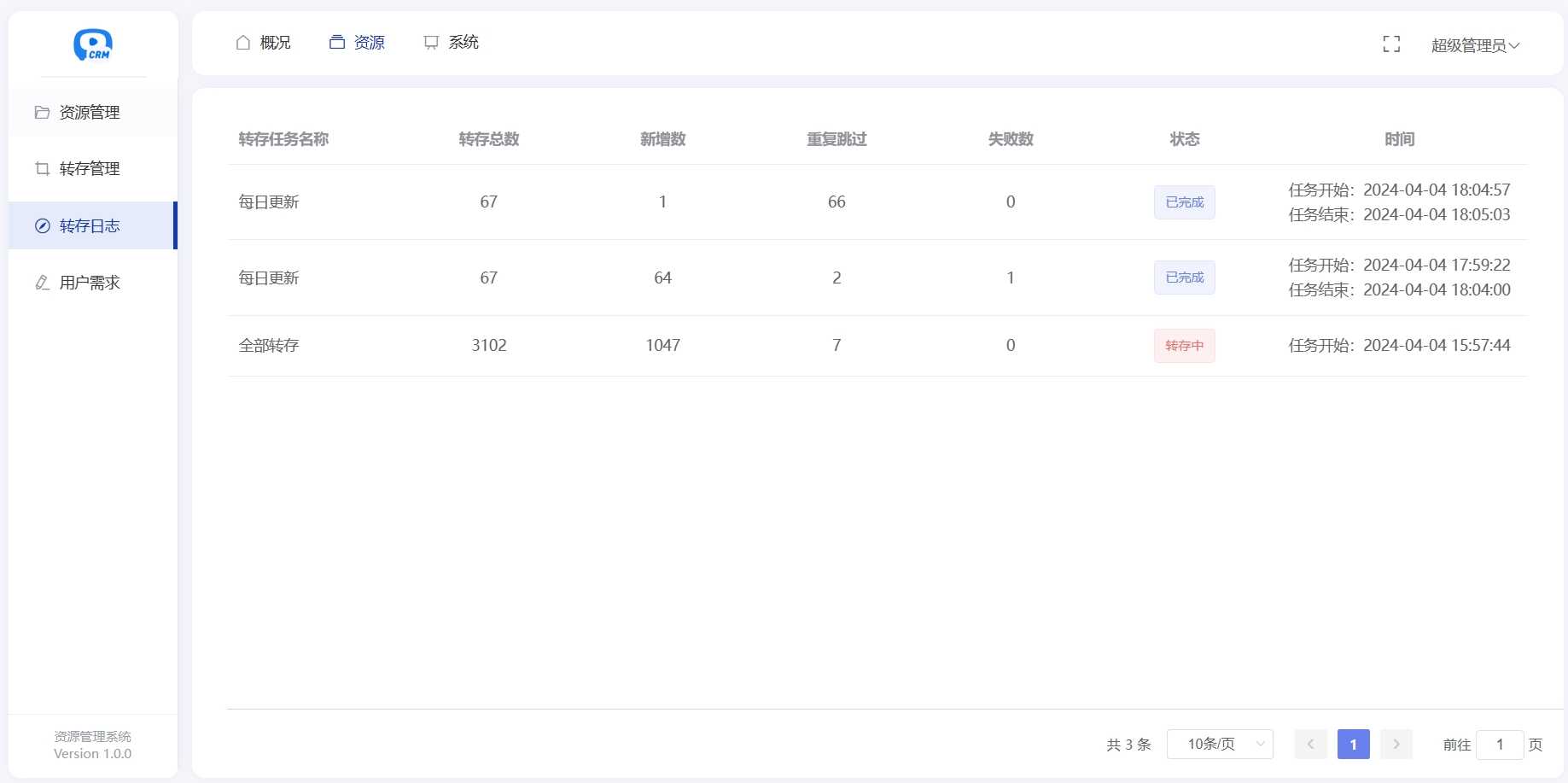Click the 已完成 tag in first row
1568x783 pixels.
click(x=1184, y=202)
